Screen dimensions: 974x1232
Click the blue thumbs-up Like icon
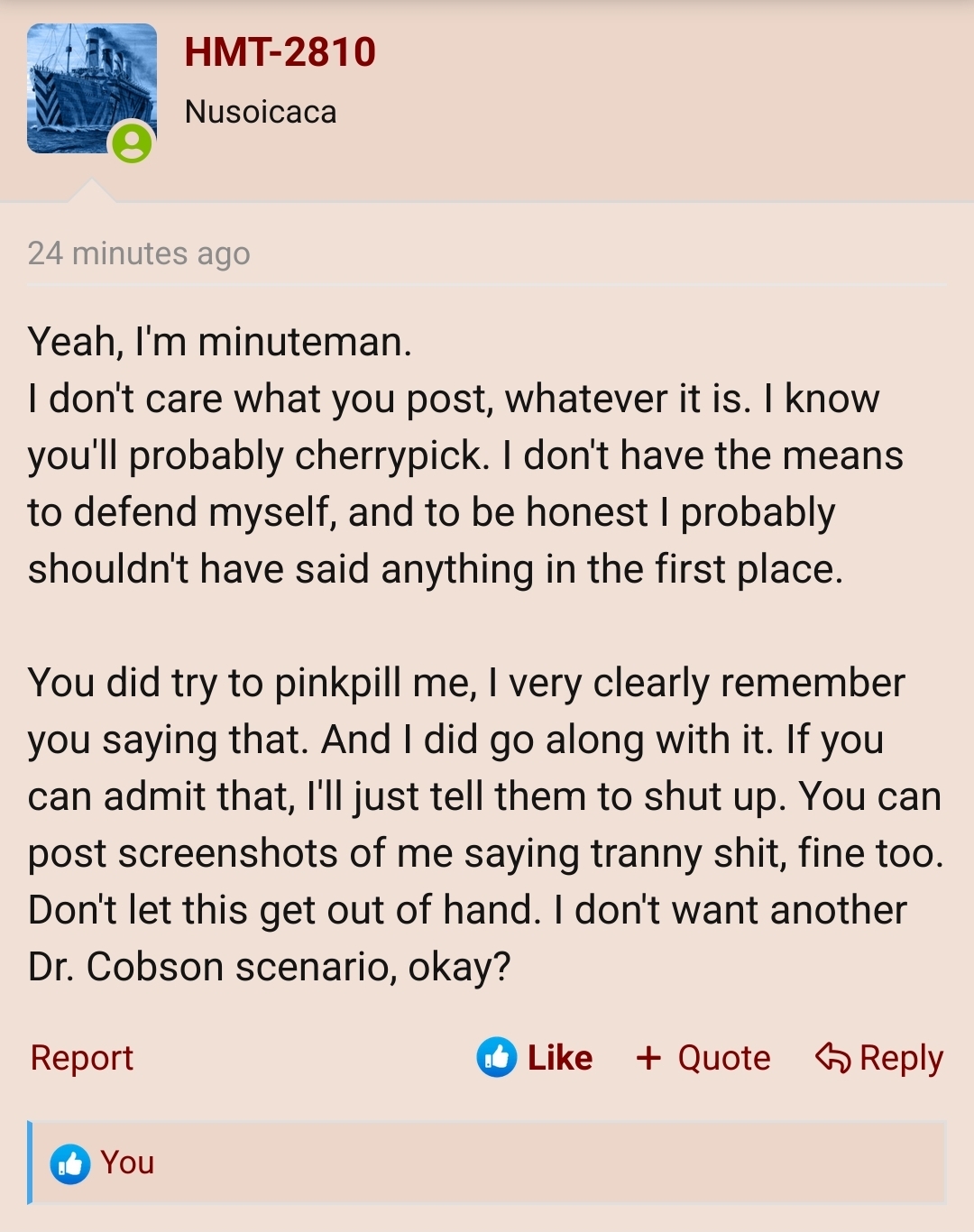click(497, 1057)
